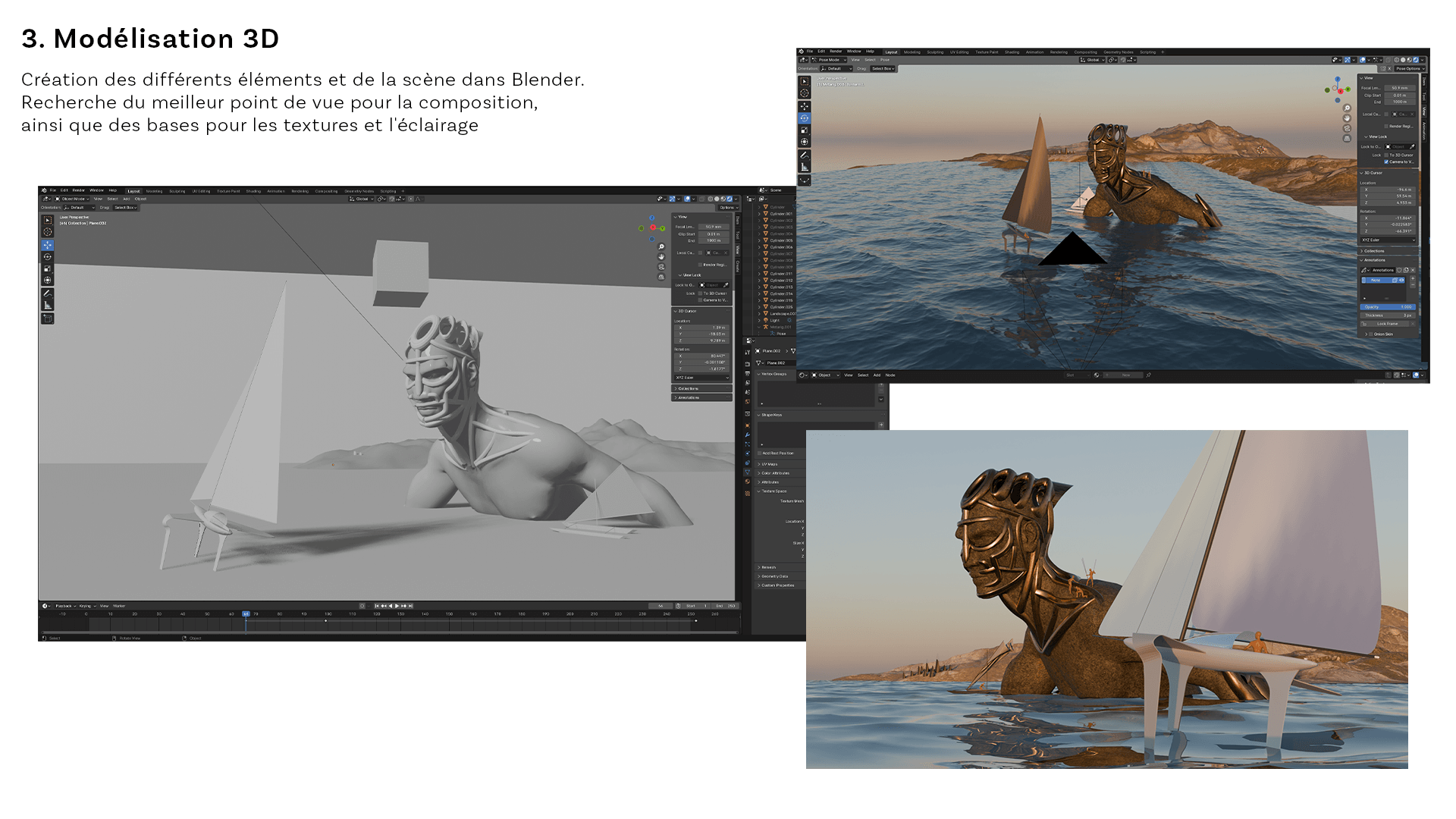Image resolution: width=1456 pixels, height=819 pixels.
Task: Open the Output properties tab icon
Action: 748,374
